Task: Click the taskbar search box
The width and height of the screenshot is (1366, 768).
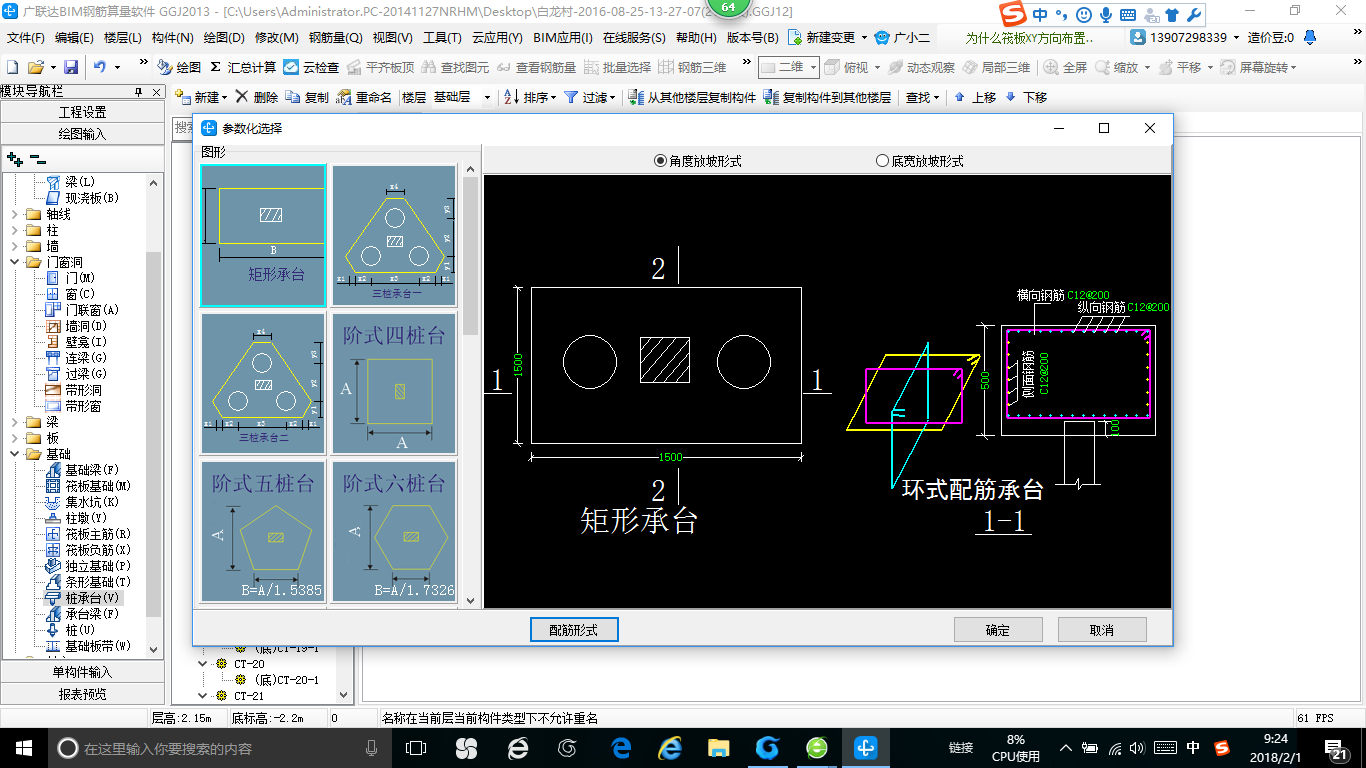Action: (220, 748)
